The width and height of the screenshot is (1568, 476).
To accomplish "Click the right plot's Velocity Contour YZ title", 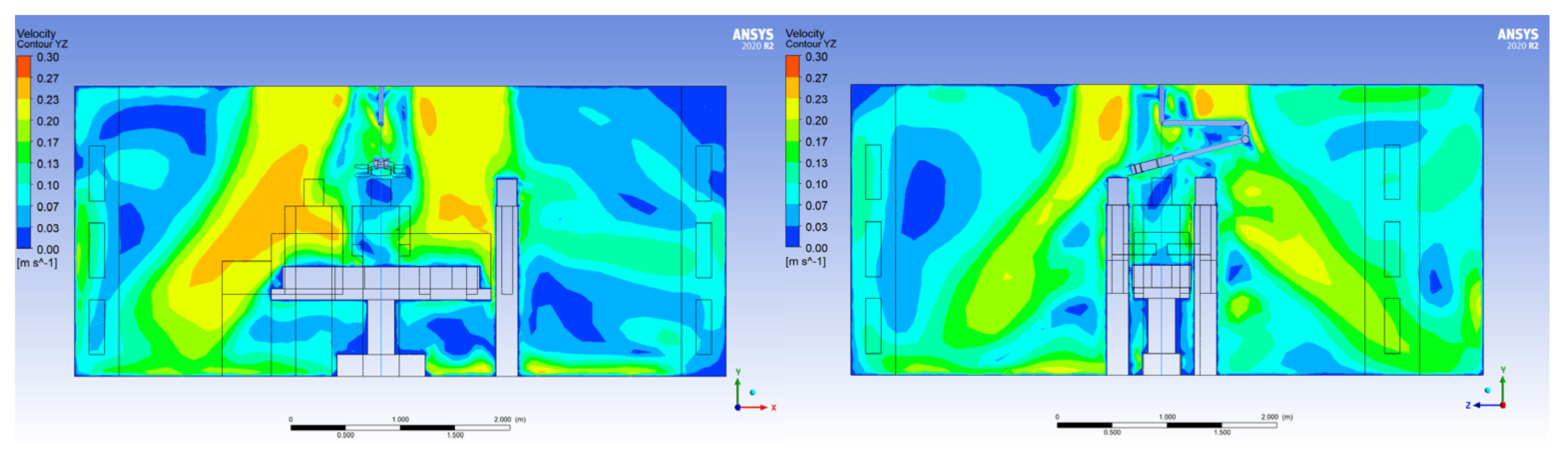I will click(810, 38).
